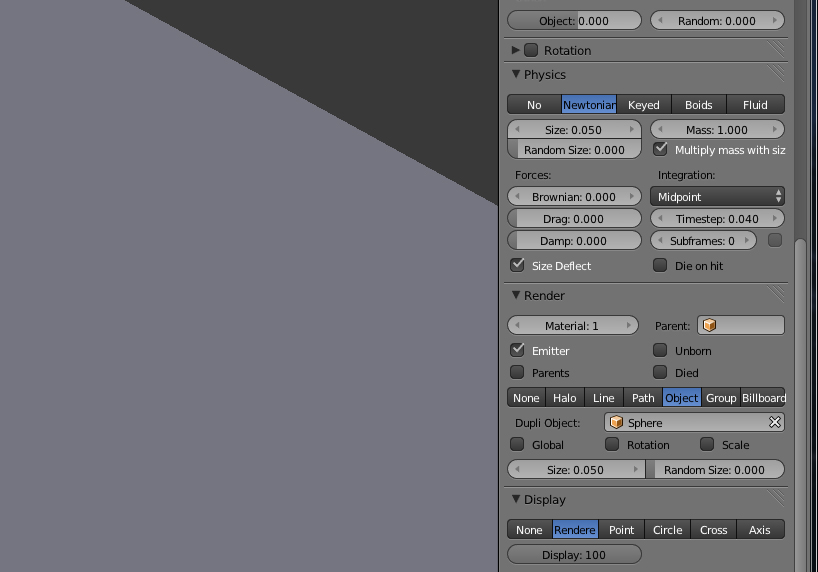Collapse the Display panel

click(515, 499)
